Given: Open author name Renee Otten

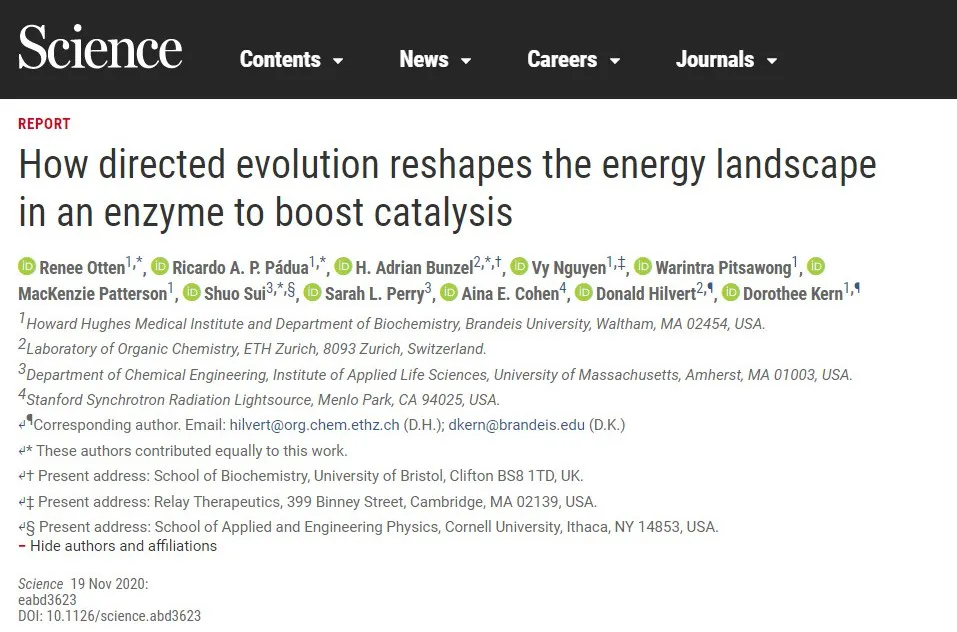Looking at the screenshot, I should 82,268.
